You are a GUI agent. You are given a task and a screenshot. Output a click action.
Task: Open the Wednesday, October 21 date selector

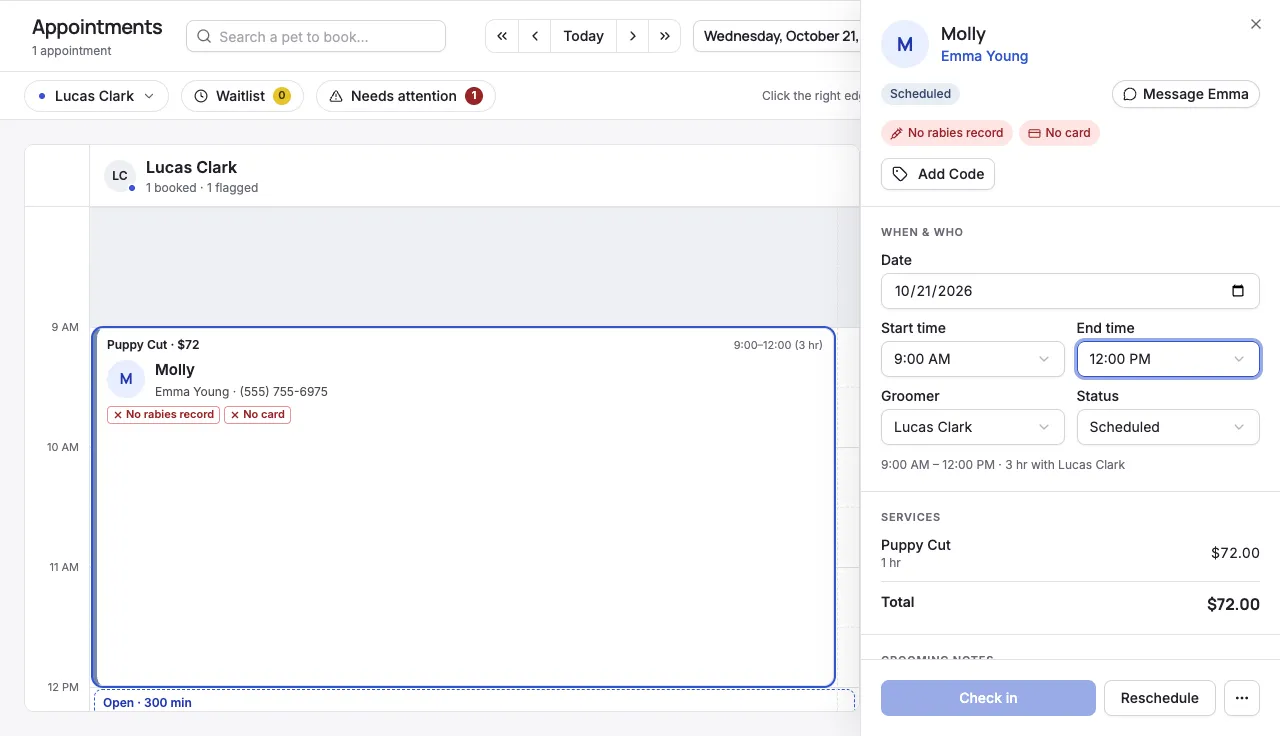pos(777,36)
